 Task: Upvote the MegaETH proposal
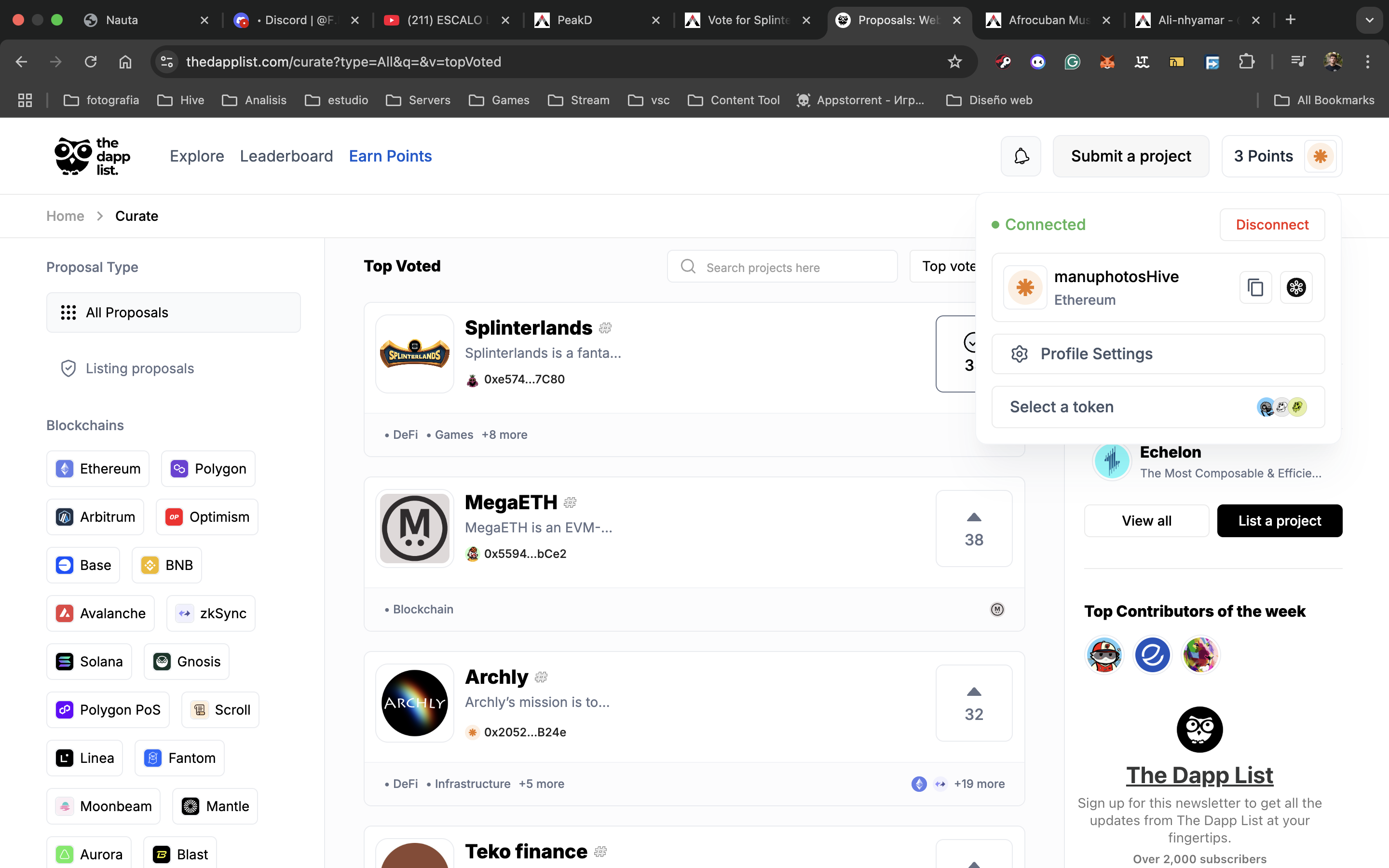[974, 528]
